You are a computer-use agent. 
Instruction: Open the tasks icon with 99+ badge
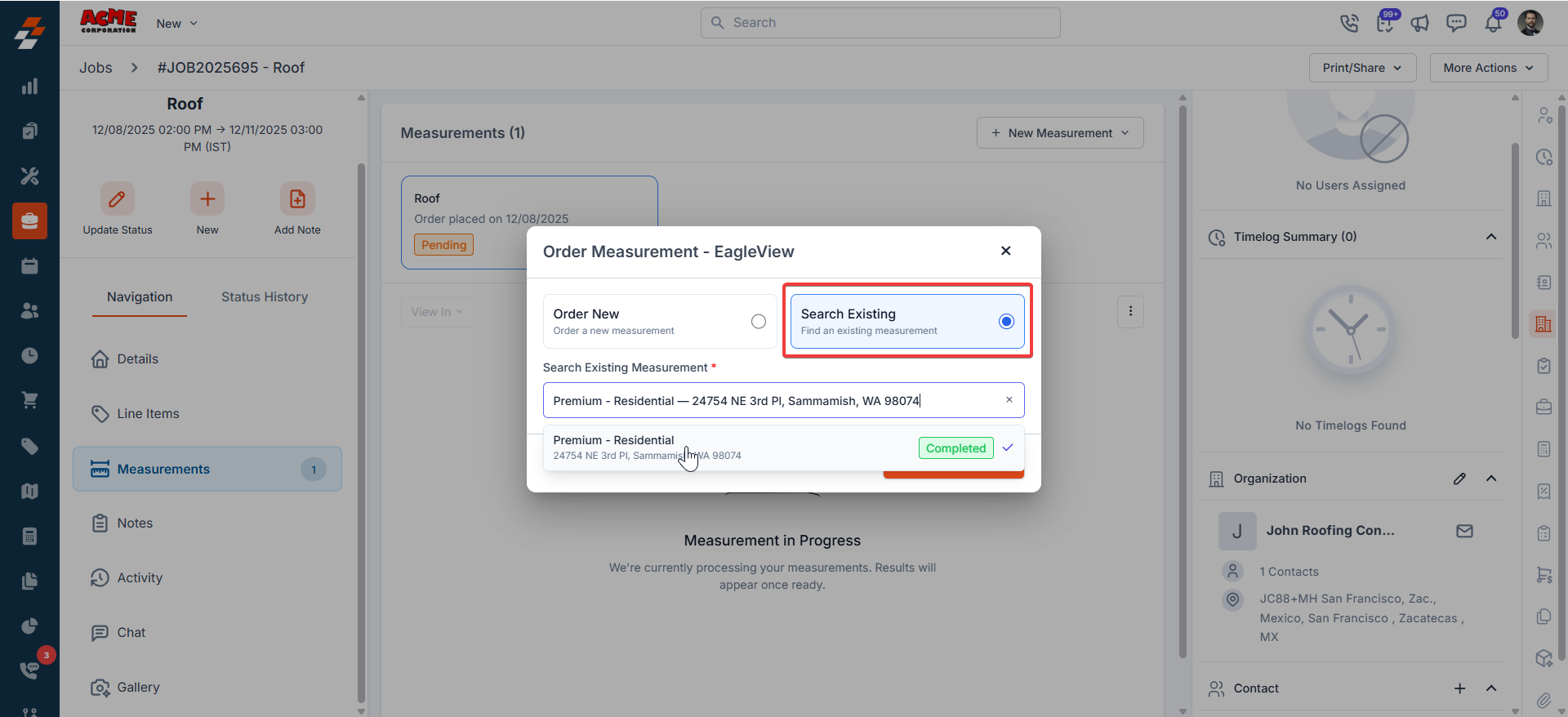[x=1386, y=22]
